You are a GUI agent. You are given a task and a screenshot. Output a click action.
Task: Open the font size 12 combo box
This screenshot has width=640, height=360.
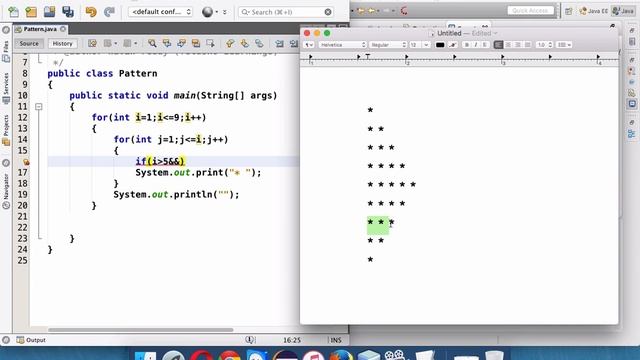coord(420,44)
